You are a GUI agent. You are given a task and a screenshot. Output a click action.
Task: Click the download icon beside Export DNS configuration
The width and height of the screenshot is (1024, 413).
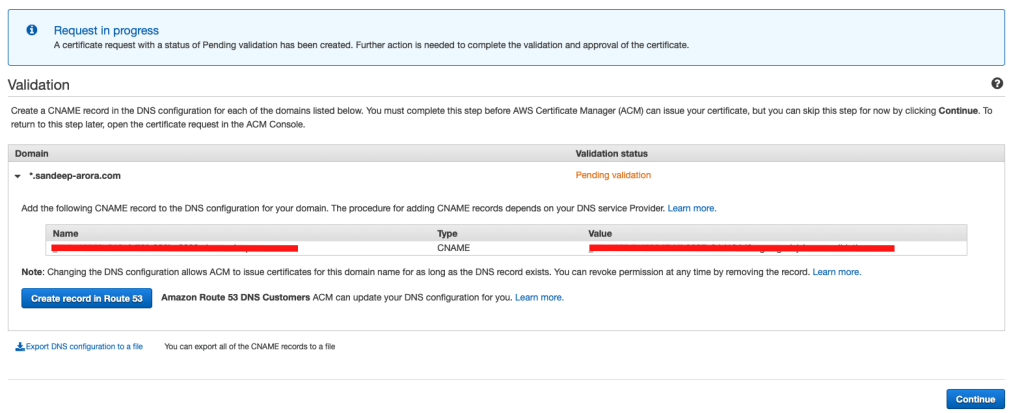pos(19,347)
